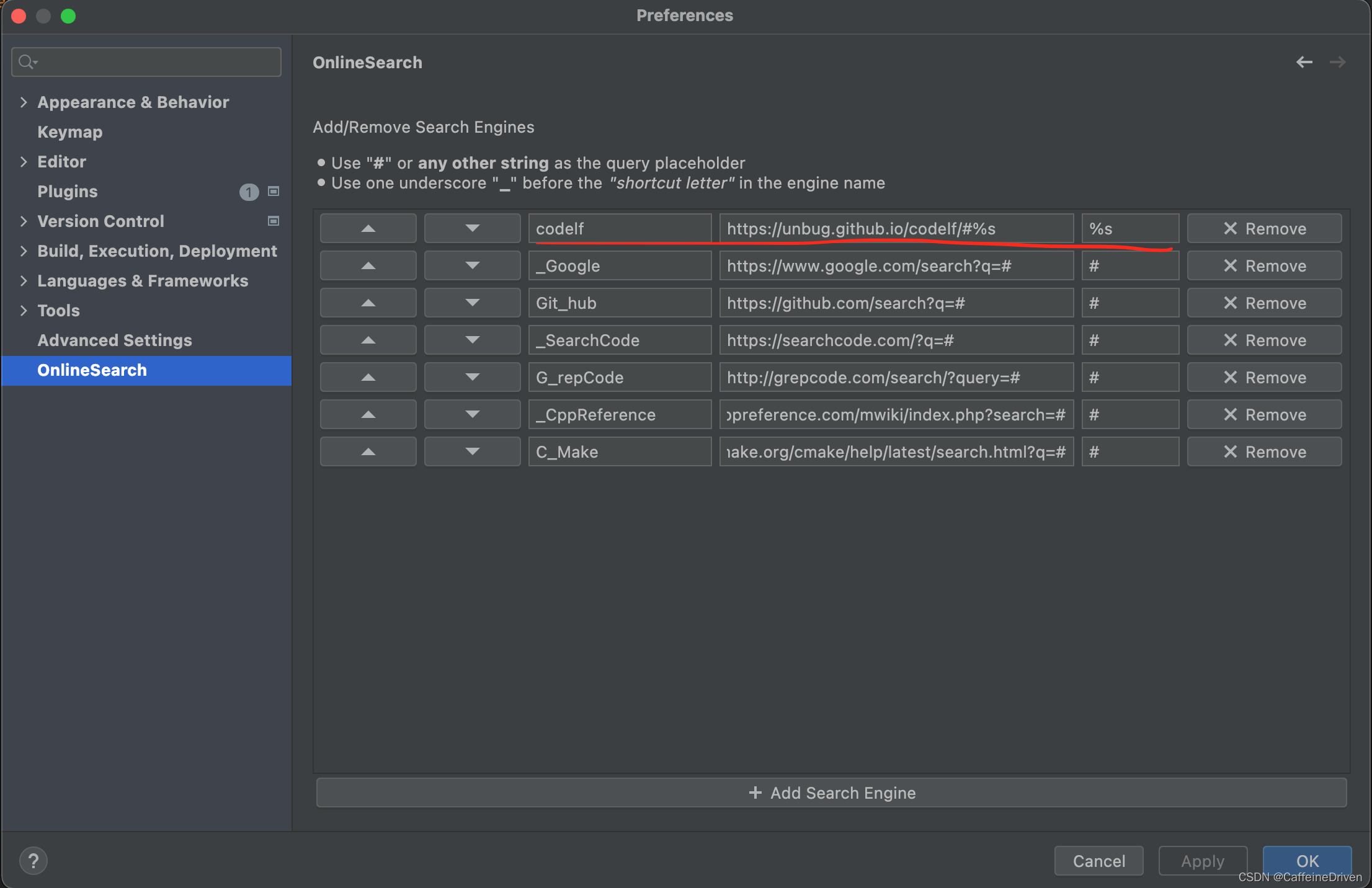Click the Plugins project-level settings icon
Screen dimensions: 1372x888
[273, 191]
